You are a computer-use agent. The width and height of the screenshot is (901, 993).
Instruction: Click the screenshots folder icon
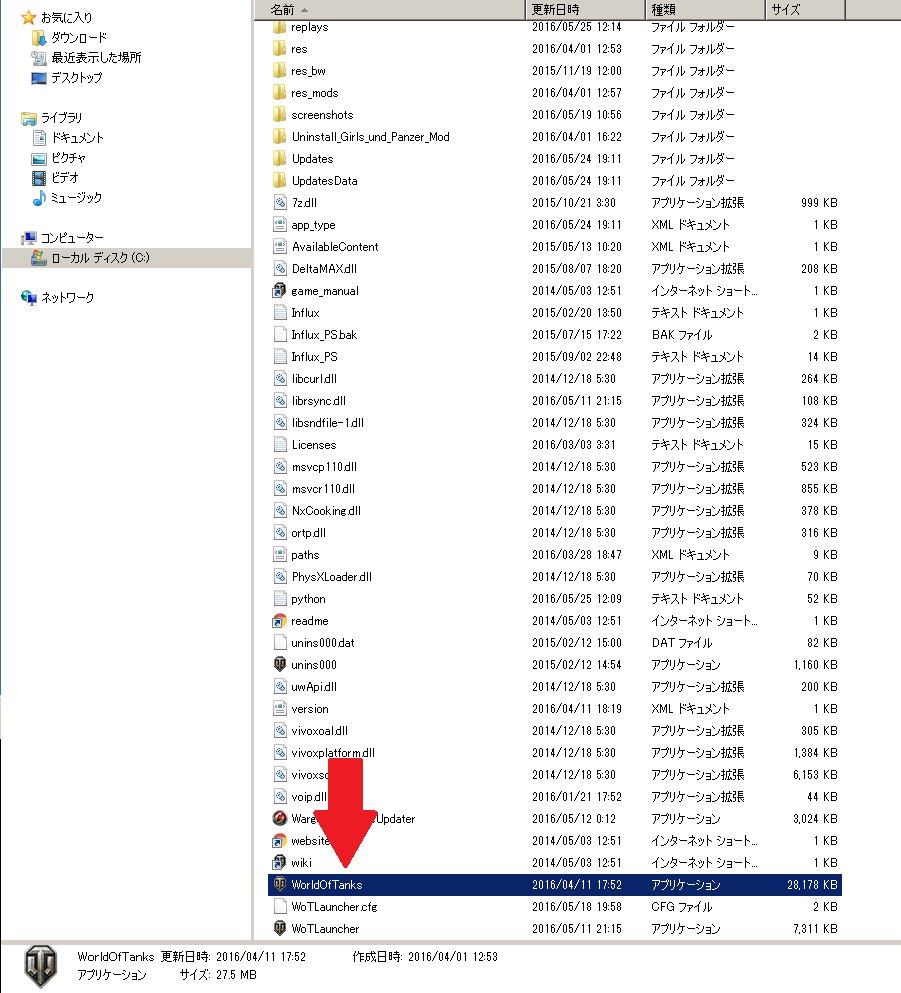pos(279,115)
